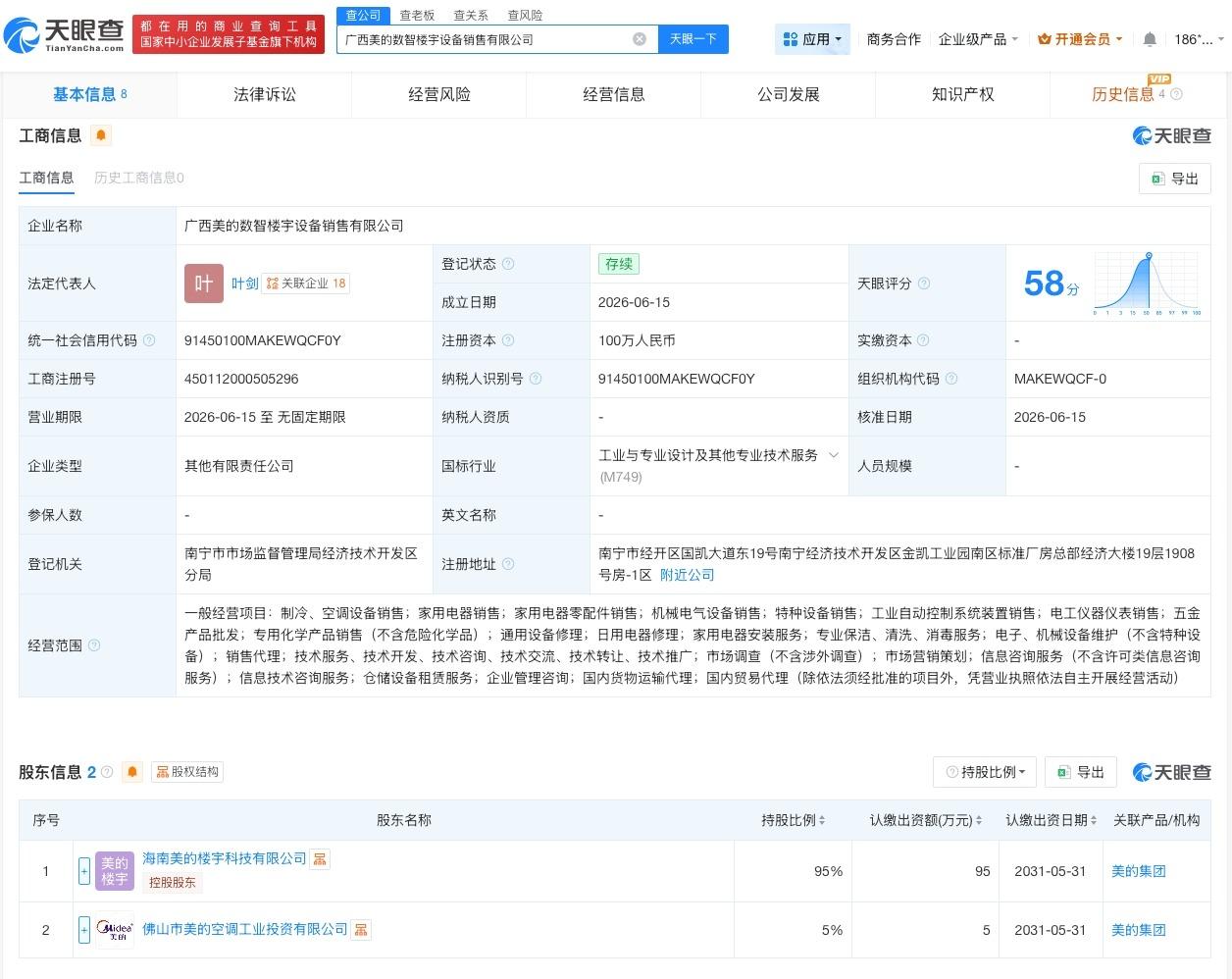
Task: Click the 天眼一下 search button
Action: (693, 39)
